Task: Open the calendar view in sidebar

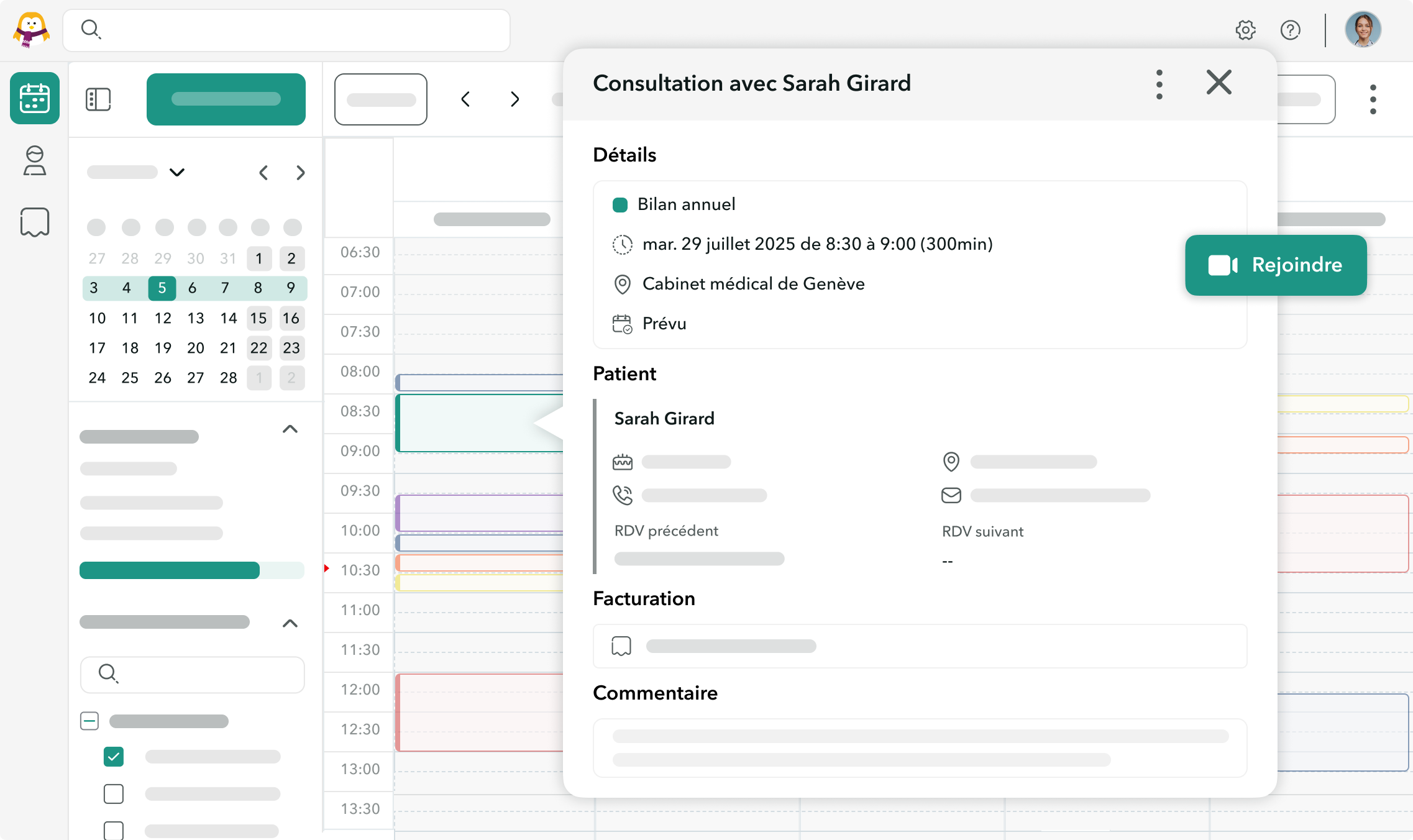Action: 35,98
